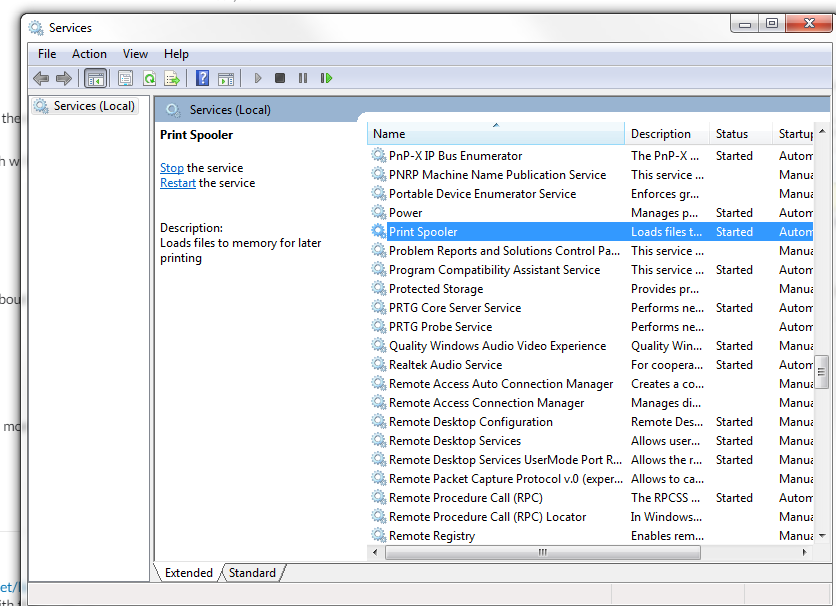The height and width of the screenshot is (606, 836).
Task: Click the Stop link for Print Spooler
Action: point(171,168)
